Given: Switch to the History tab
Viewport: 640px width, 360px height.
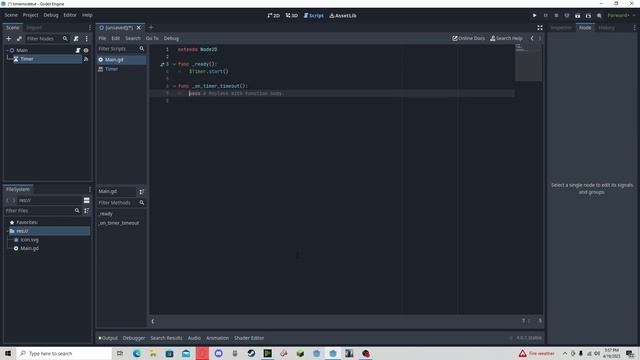Looking at the screenshot, I should (607, 28).
